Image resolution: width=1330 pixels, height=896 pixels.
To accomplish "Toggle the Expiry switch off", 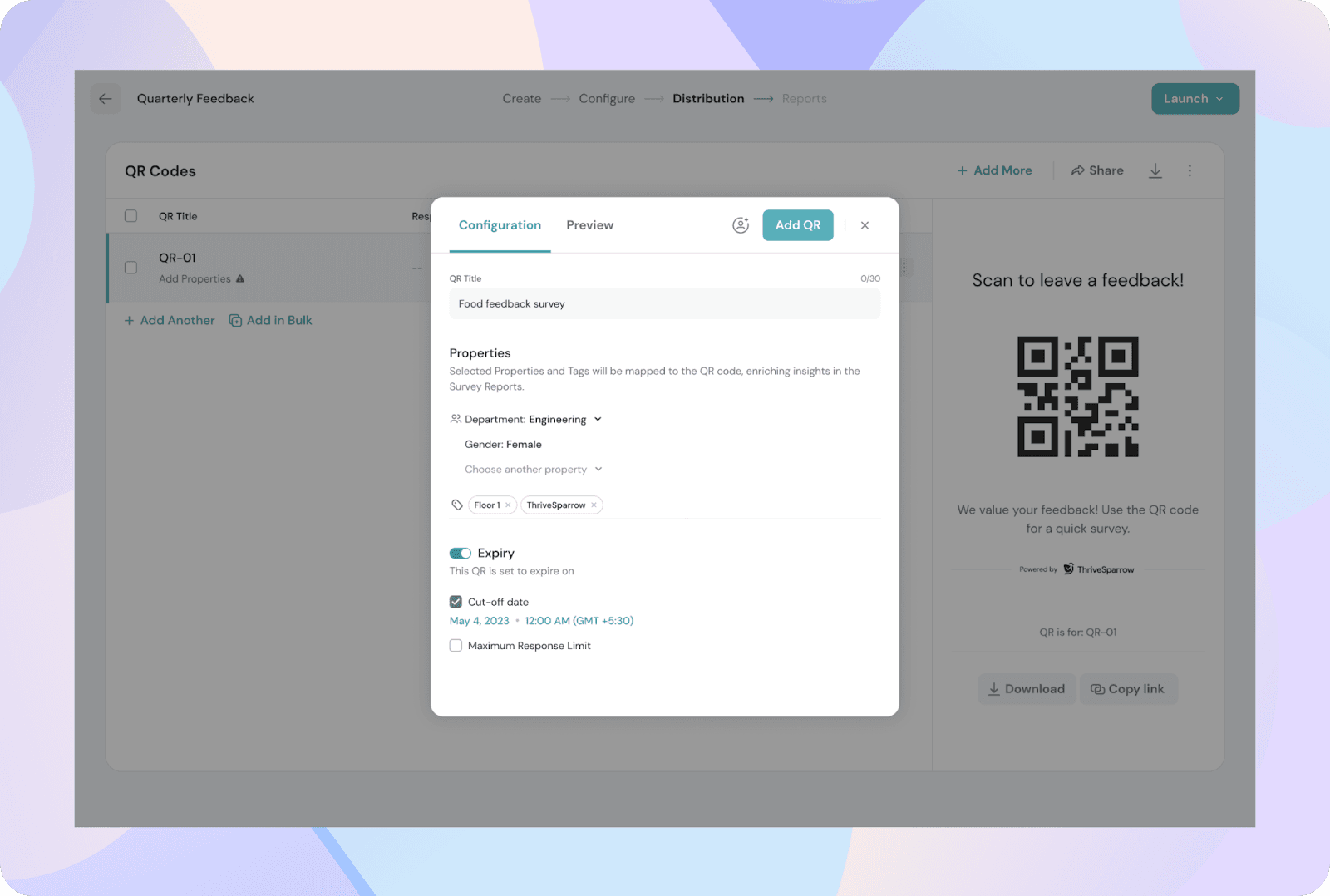I will (x=461, y=554).
